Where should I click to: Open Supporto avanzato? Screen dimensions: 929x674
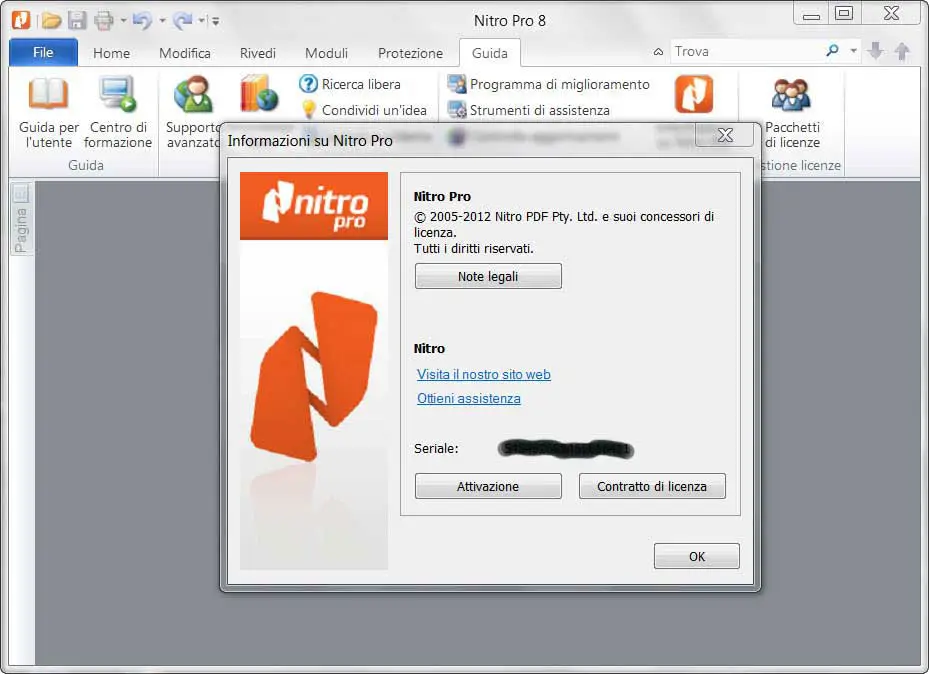(193, 113)
